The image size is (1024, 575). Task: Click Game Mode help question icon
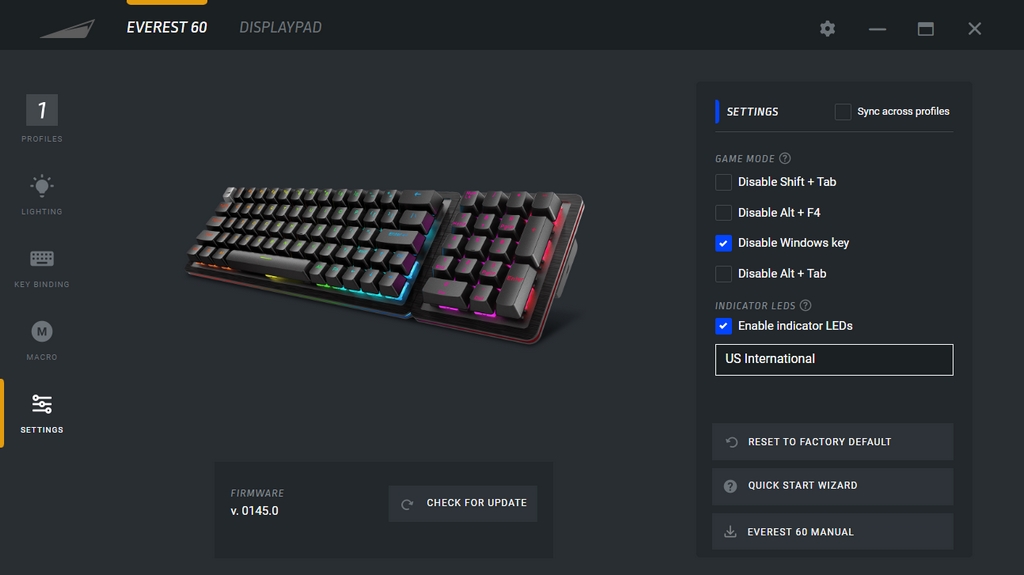tap(785, 158)
